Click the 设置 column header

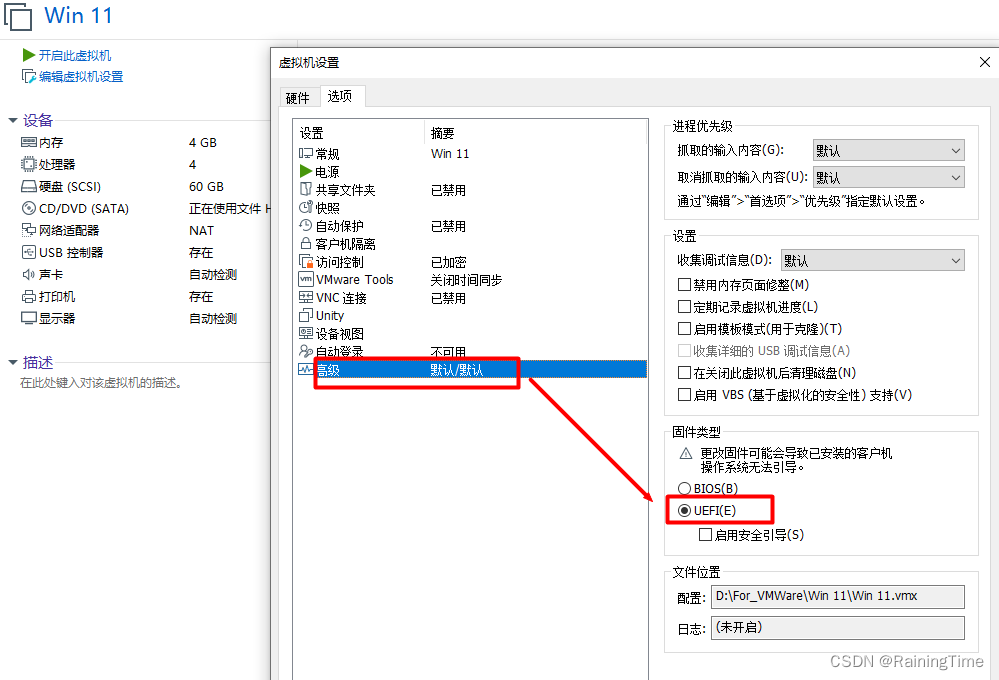click(312, 133)
